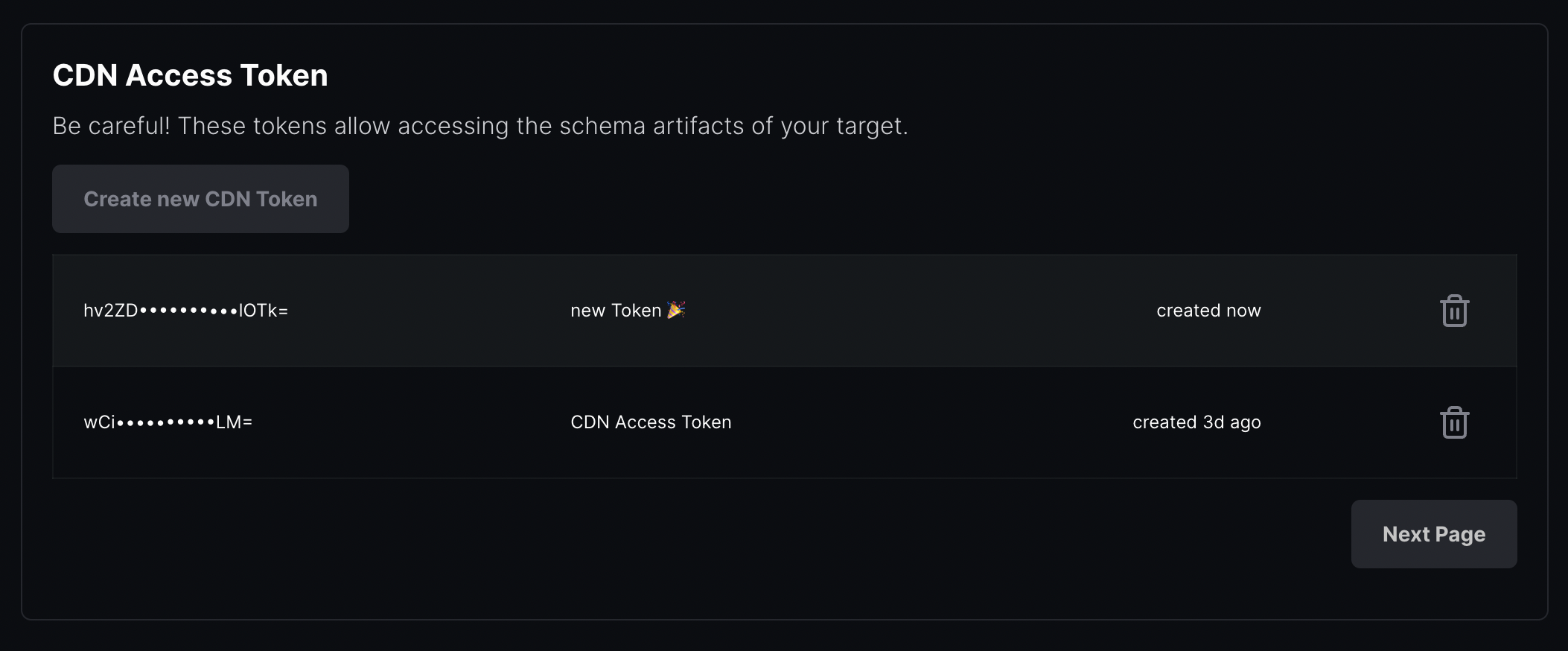Click the hv2ZD token prefix

point(110,311)
